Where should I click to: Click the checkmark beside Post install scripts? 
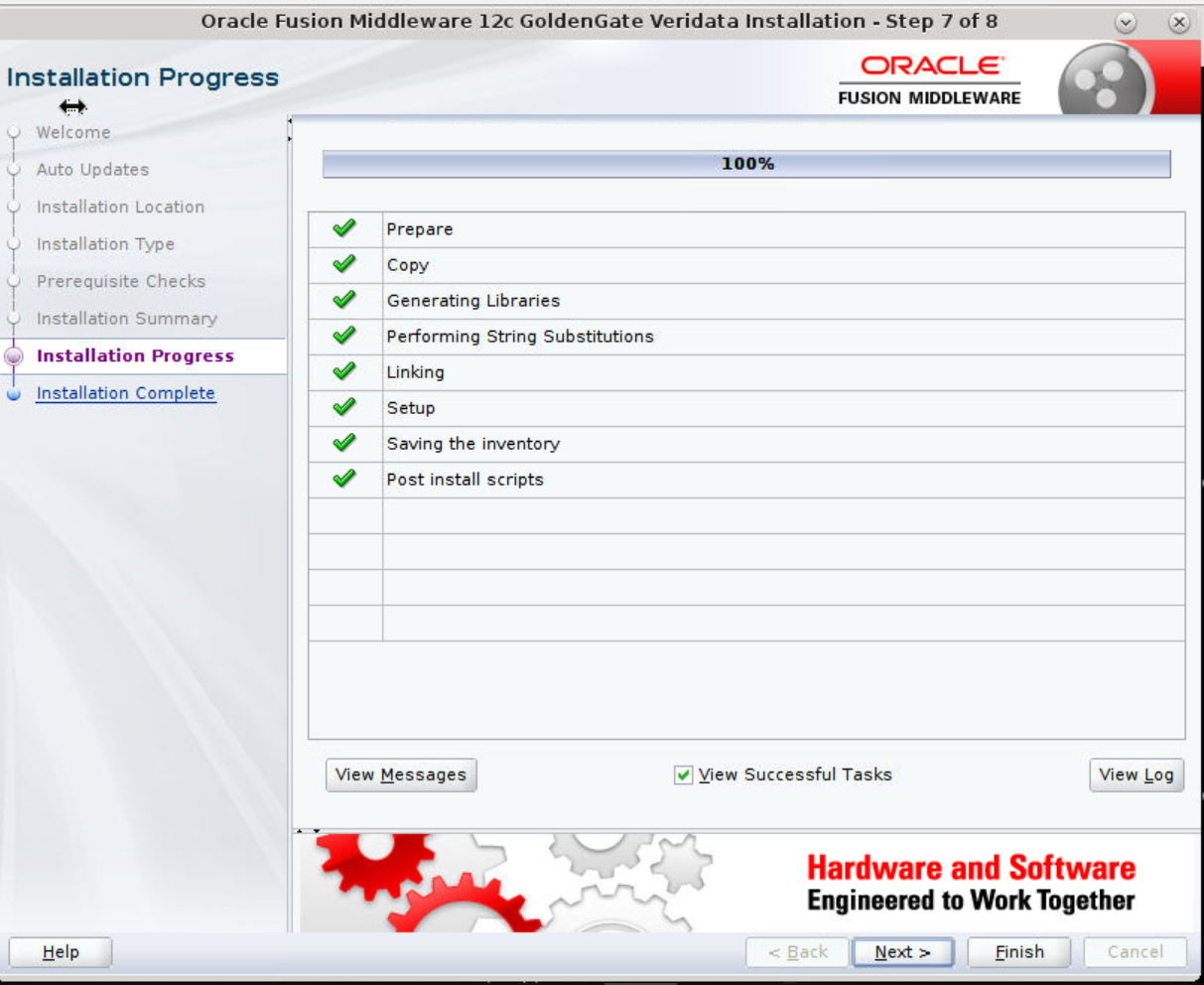point(344,479)
